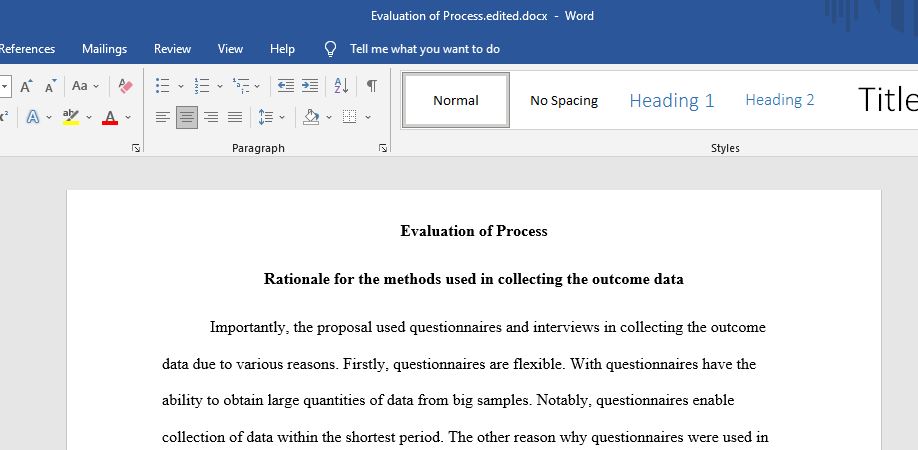The width and height of the screenshot is (918, 450).
Task: Insert a bulleted list
Action: 162,86
